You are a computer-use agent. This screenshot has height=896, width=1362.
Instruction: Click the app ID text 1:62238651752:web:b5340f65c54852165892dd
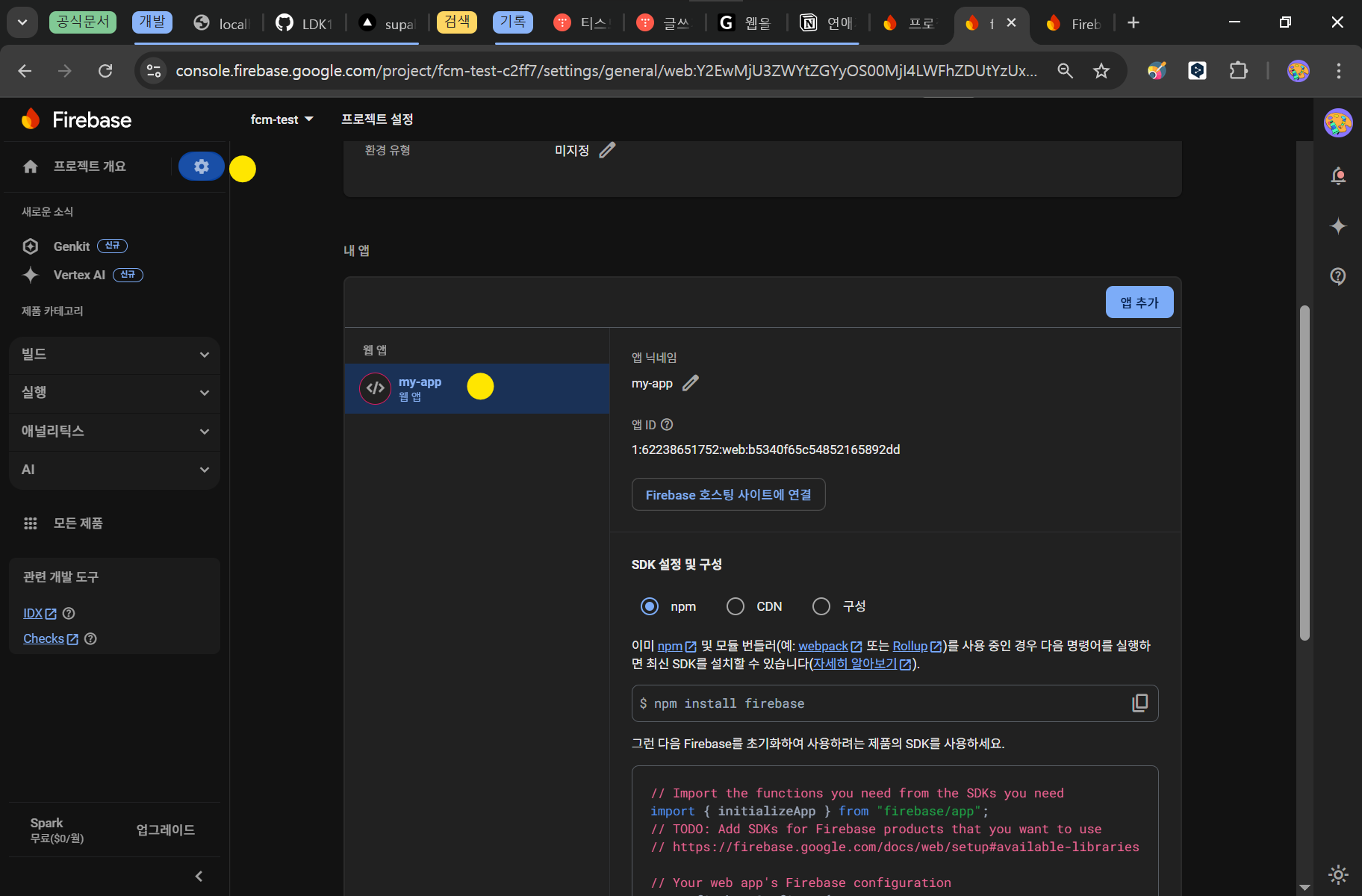pos(765,449)
